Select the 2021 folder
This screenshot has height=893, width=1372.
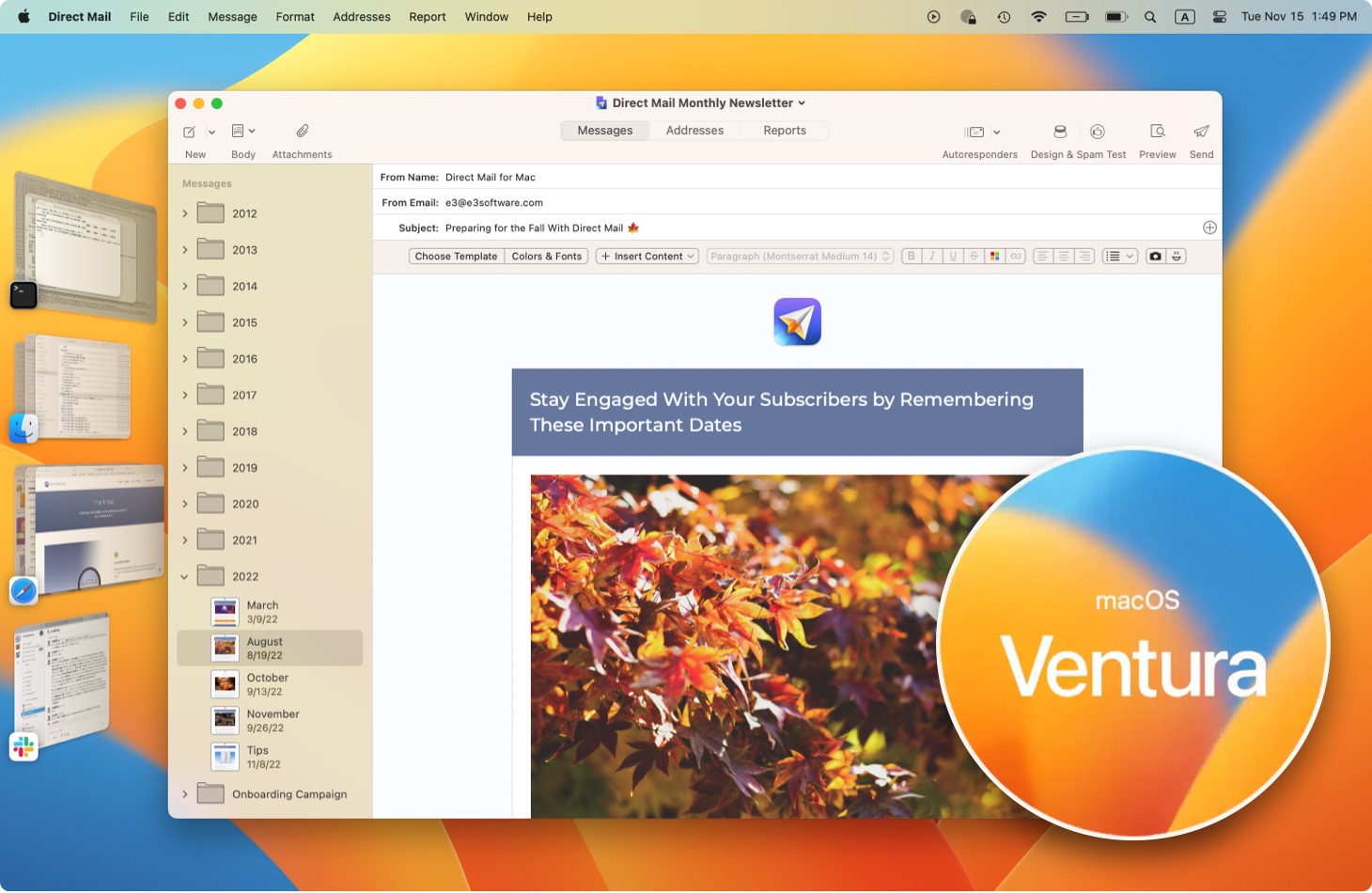(x=270, y=540)
